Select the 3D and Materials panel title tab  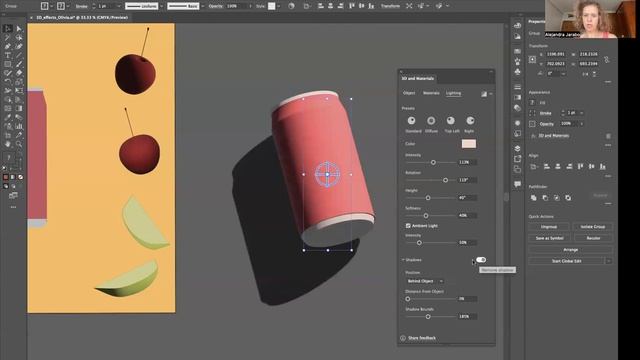417,78
